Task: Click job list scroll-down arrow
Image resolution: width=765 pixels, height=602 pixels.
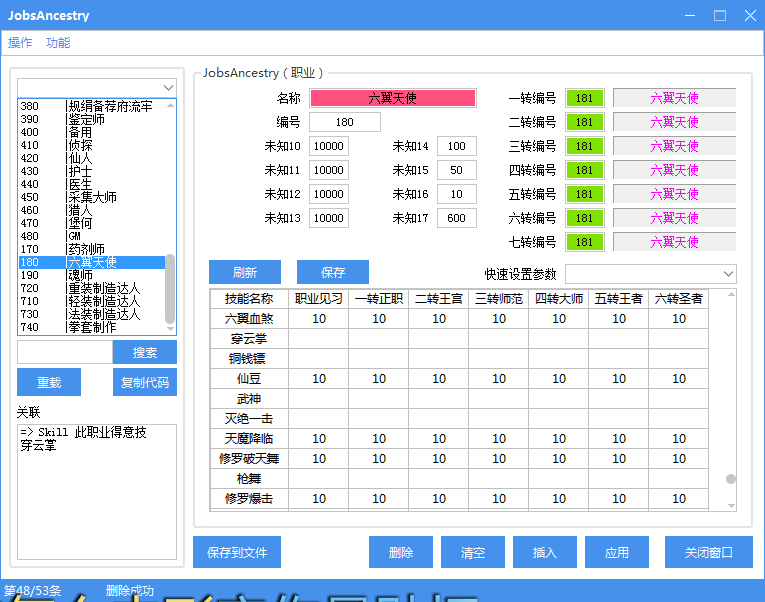Action: tap(170, 329)
